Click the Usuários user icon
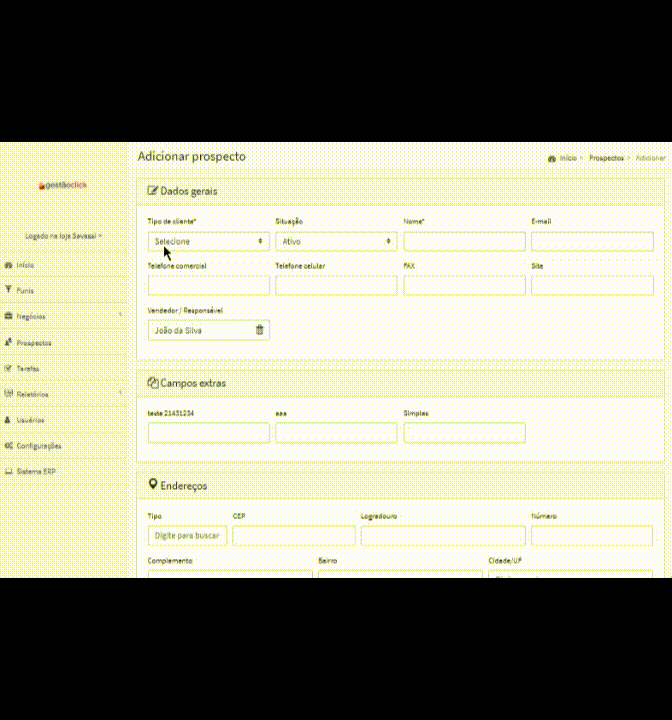The width and height of the screenshot is (672, 720). coord(9,420)
